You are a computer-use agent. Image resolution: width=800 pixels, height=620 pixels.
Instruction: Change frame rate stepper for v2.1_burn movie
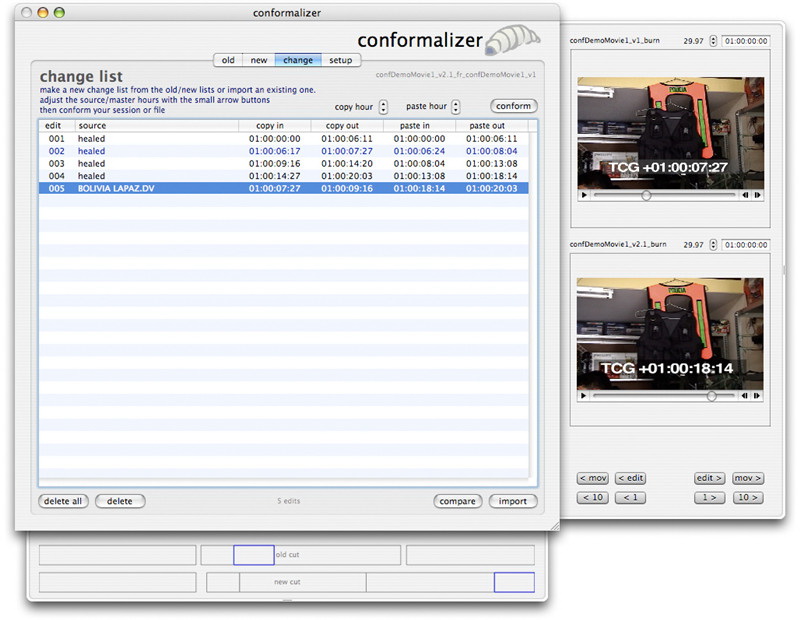[x=713, y=243]
